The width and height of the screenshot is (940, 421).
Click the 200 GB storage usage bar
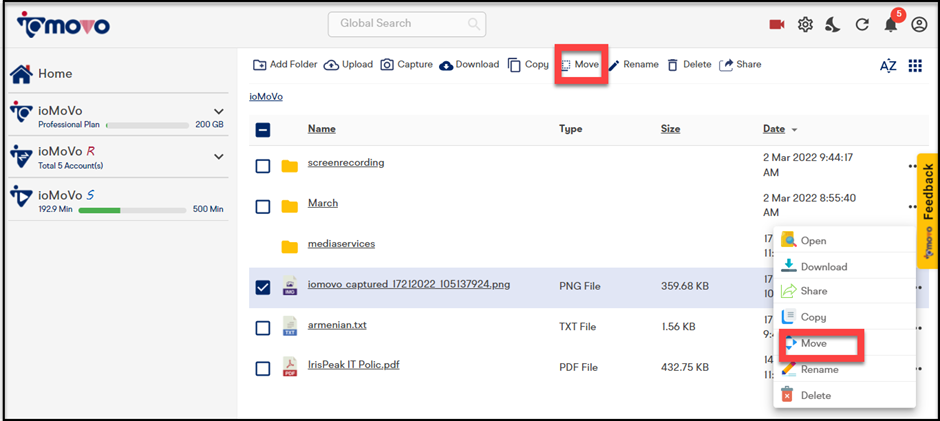coord(147,125)
